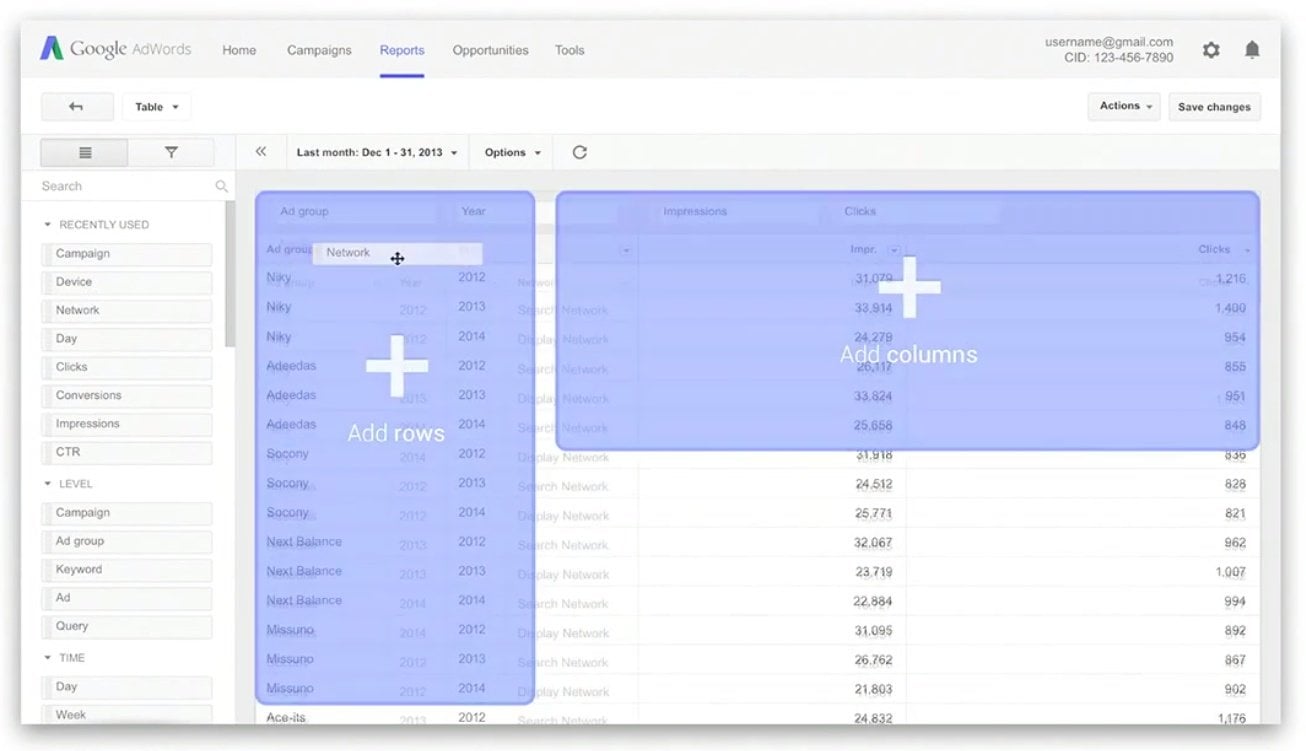Viewport: 1306px width, 751px height.
Task: Click the Add rows plus icon
Action: tap(397, 366)
